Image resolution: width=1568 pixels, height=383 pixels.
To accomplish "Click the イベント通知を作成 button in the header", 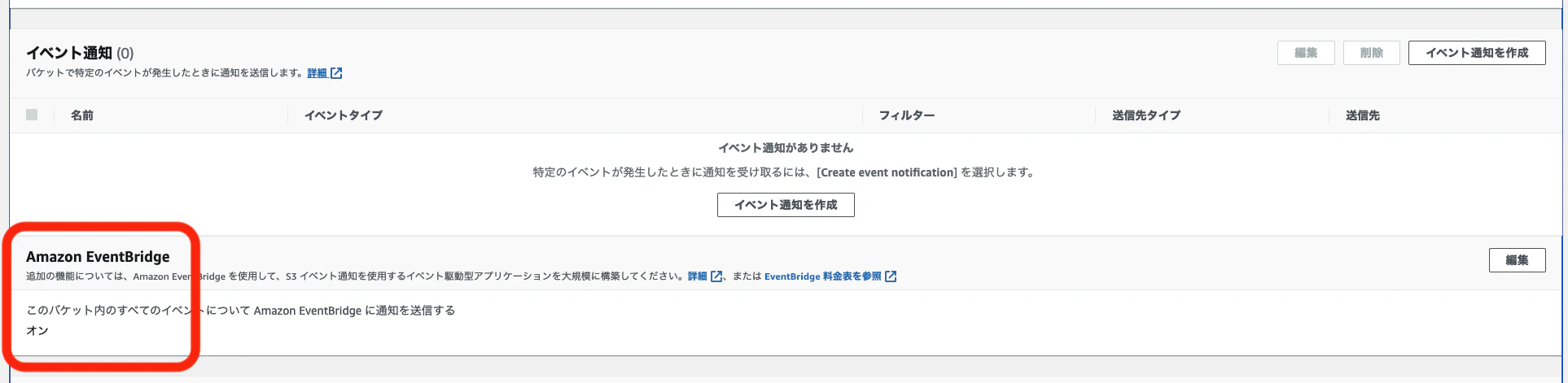I will tap(1477, 53).
